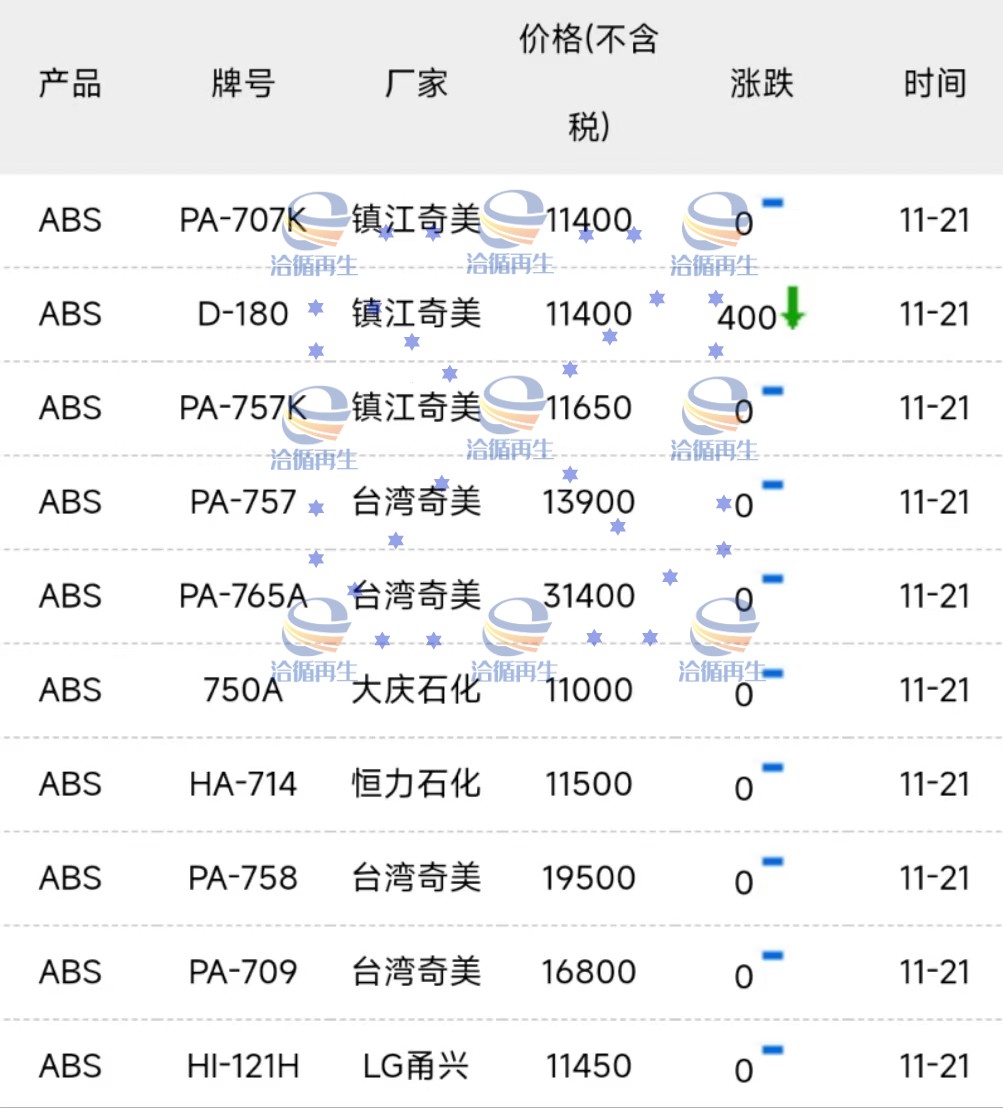Click the blue dash indicator for HA-714
This screenshot has width=1003, height=1108.
773,767
